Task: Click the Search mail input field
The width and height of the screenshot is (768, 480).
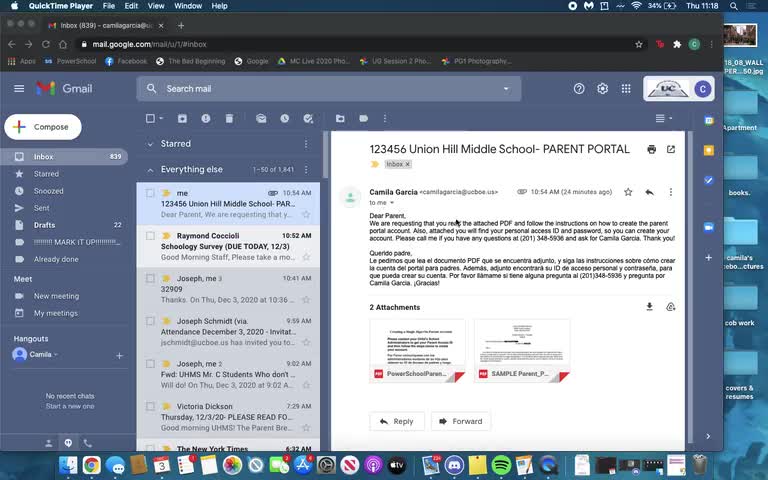Action: click(x=328, y=89)
